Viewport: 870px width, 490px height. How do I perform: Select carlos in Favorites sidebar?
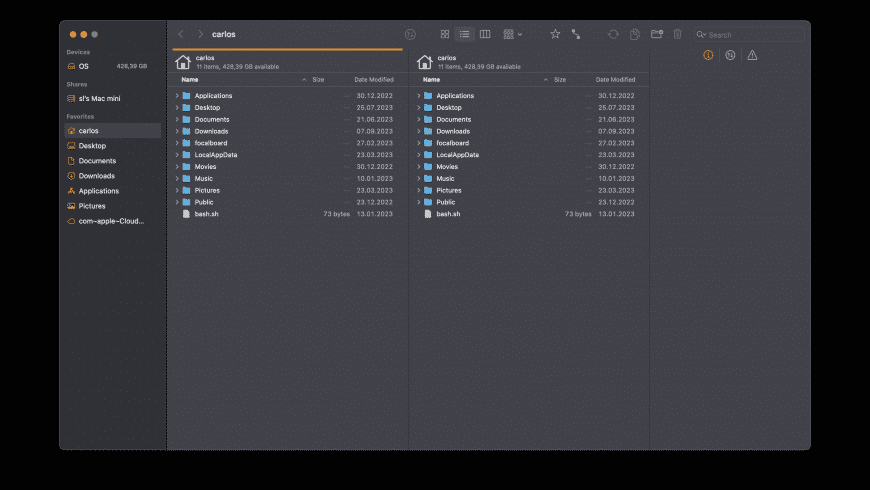tap(113, 130)
